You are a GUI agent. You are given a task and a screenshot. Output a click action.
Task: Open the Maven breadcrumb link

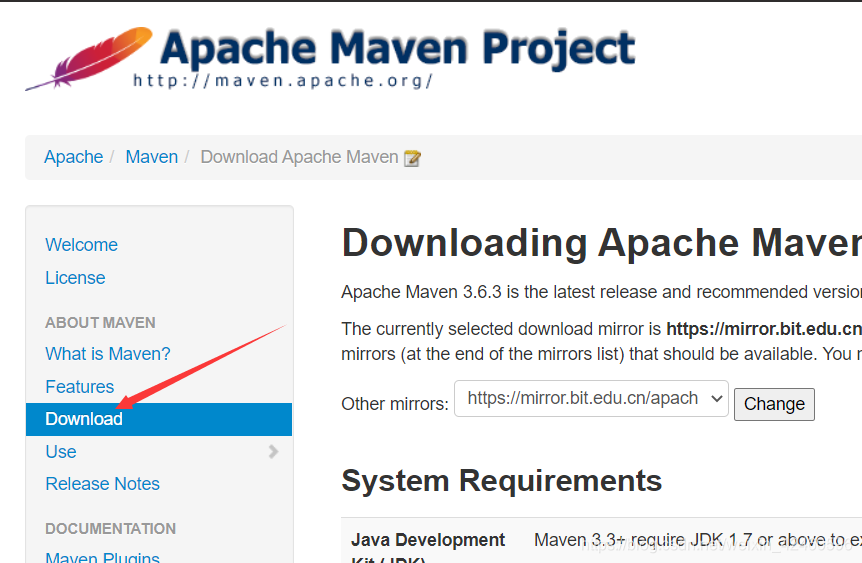coord(152,157)
